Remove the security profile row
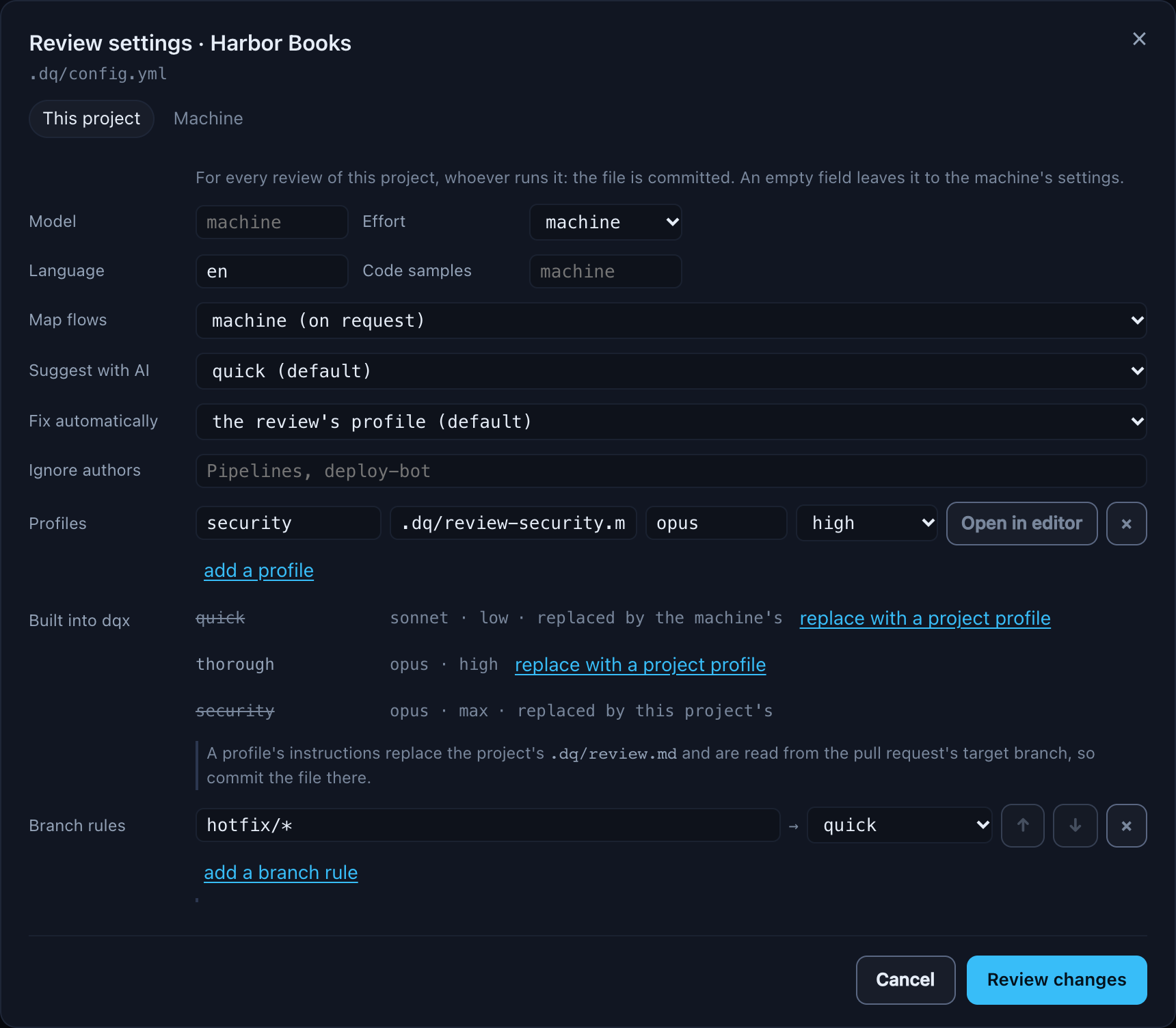The width and height of the screenshot is (1176, 1028). (1126, 524)
